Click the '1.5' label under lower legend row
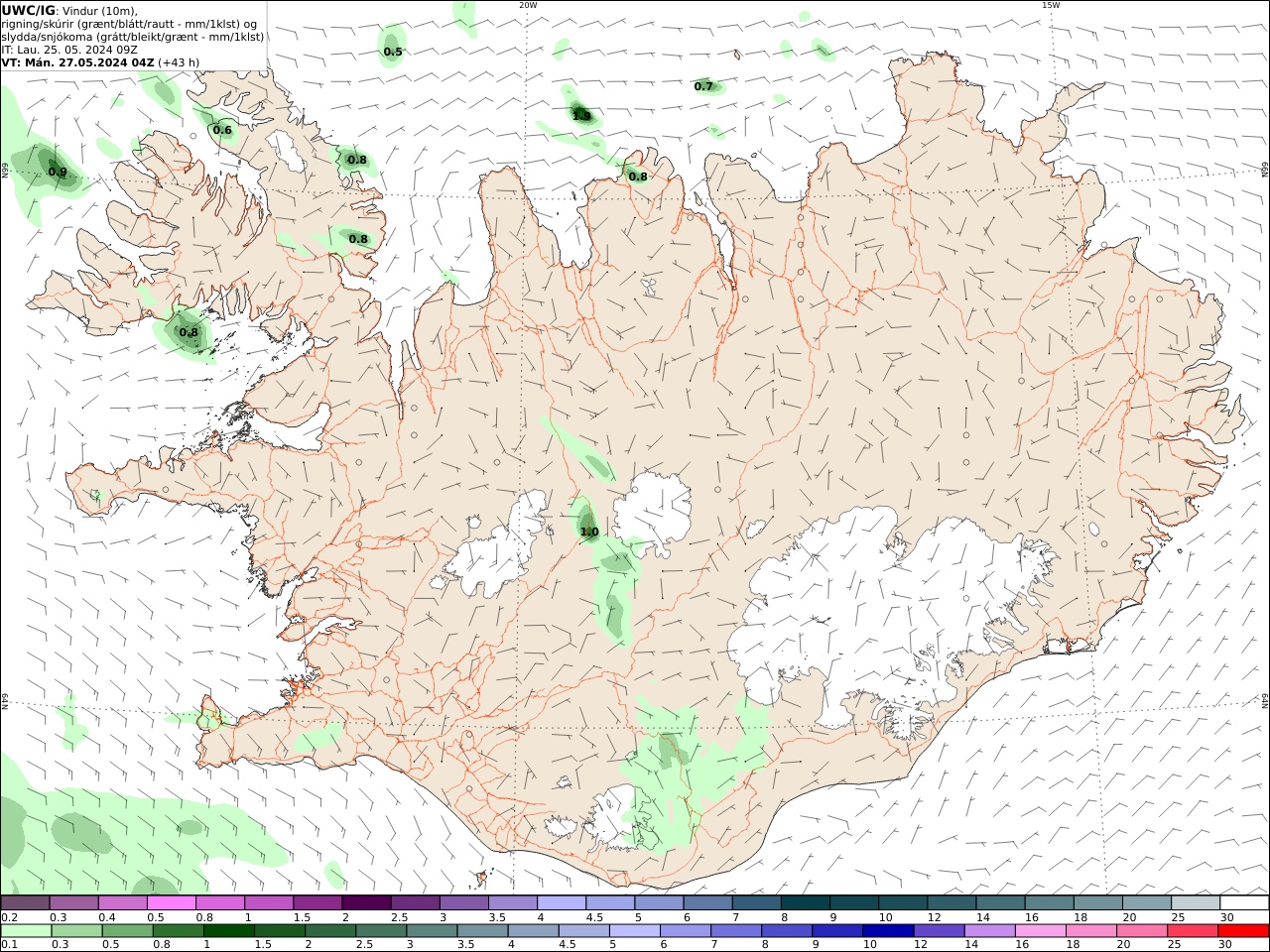1270x952 pixels. (x=263, y=945)
